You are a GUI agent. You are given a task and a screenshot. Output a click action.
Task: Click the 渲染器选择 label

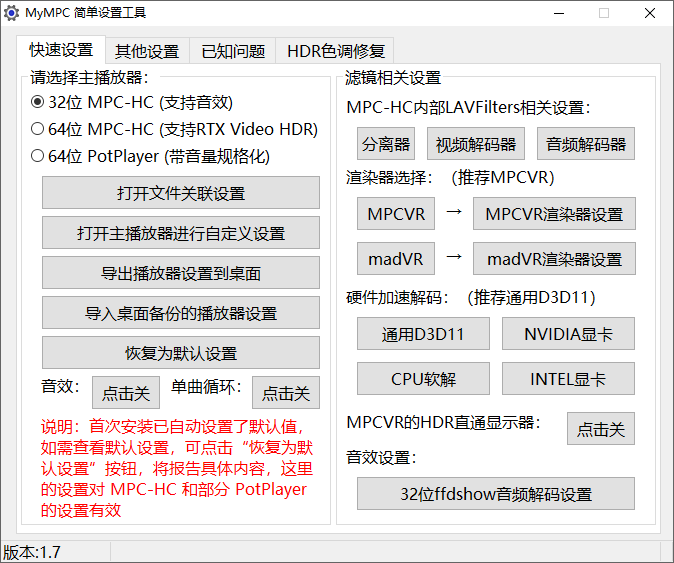pos(389,177)
